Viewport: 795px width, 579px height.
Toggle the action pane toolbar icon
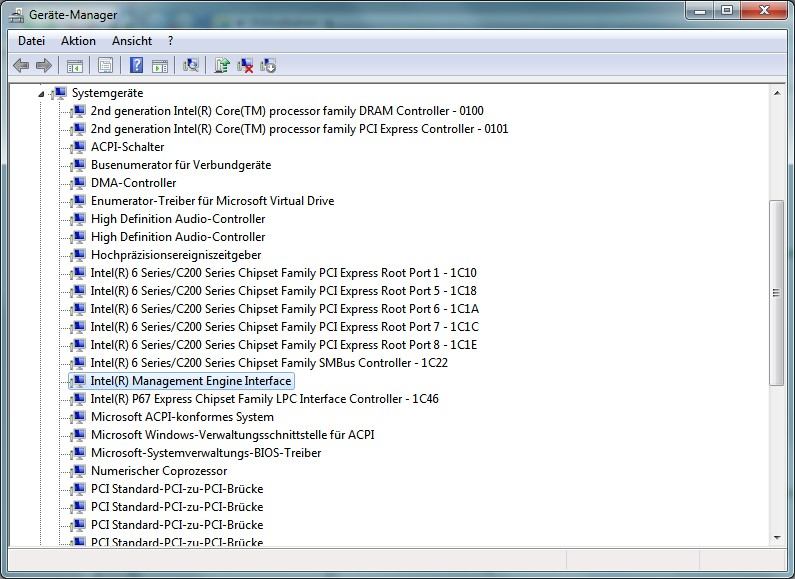[x=160, y=65]
